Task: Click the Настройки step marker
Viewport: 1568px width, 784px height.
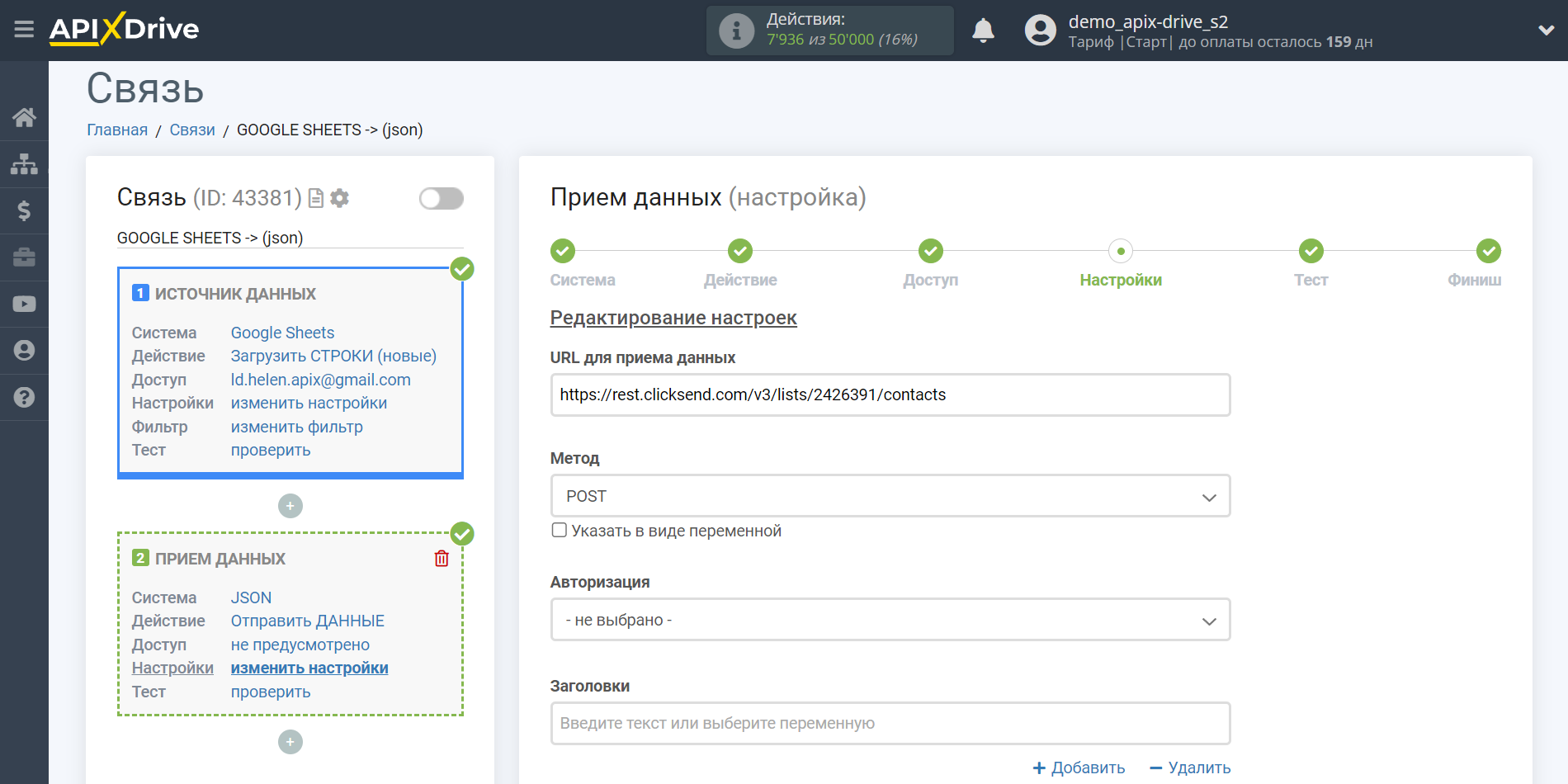Action: tap(1121, 251)
